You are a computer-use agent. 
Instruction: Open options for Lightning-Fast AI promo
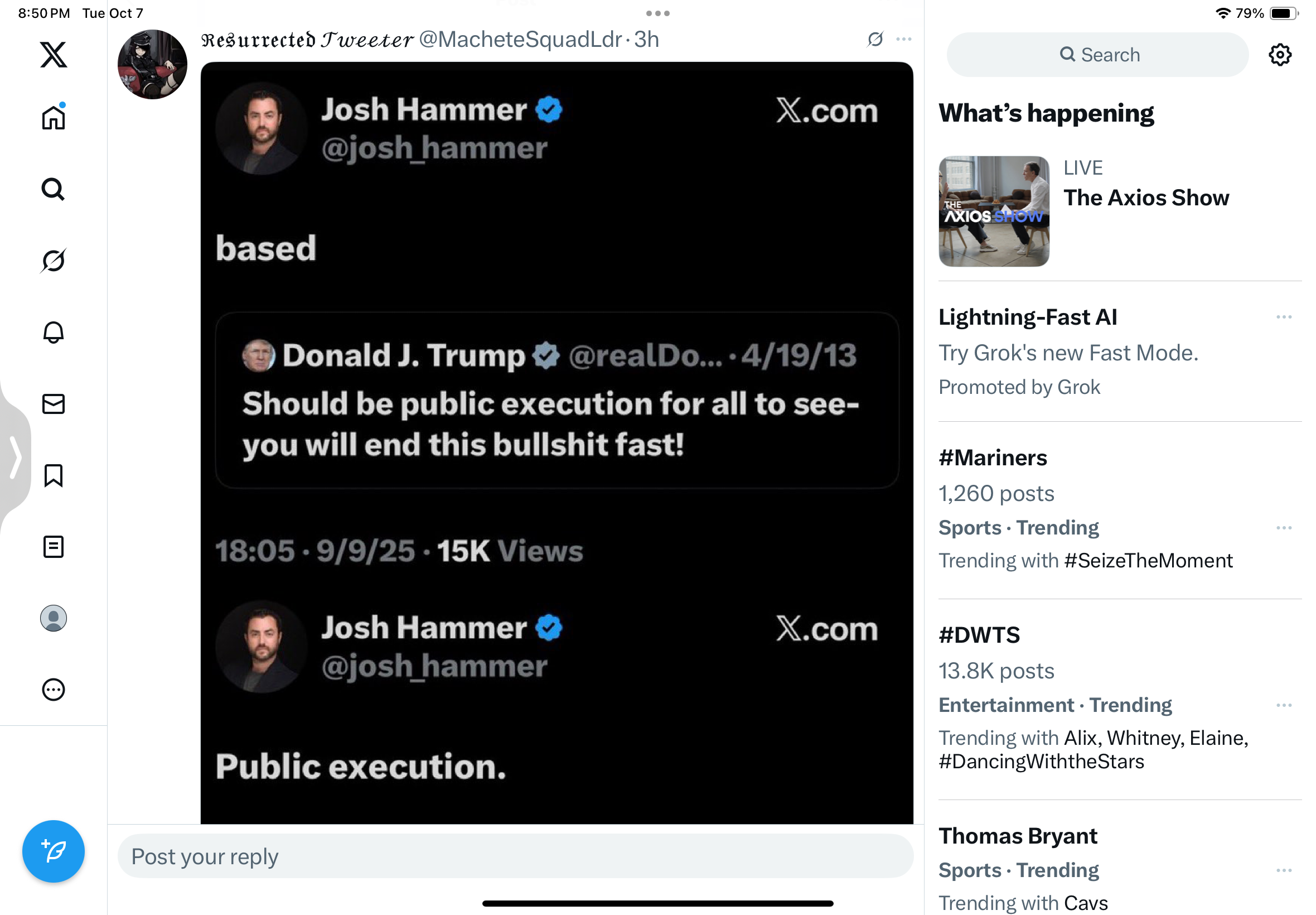[1283, 317]
